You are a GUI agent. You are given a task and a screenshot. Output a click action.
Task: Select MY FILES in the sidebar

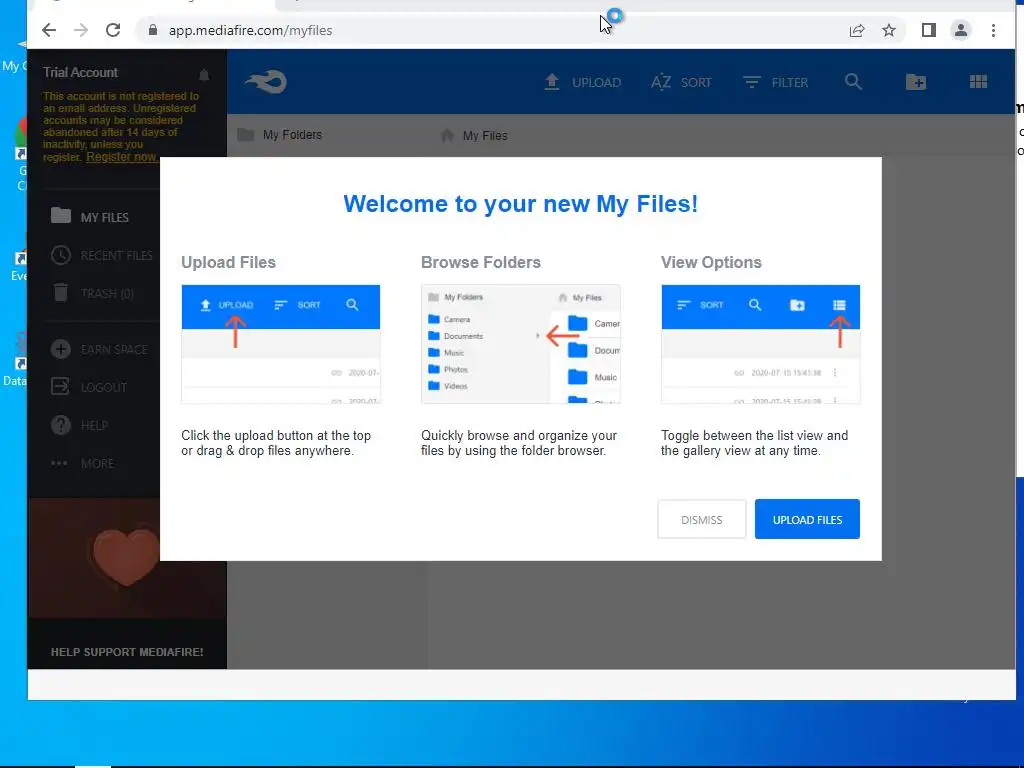click(x=90, y=216)
